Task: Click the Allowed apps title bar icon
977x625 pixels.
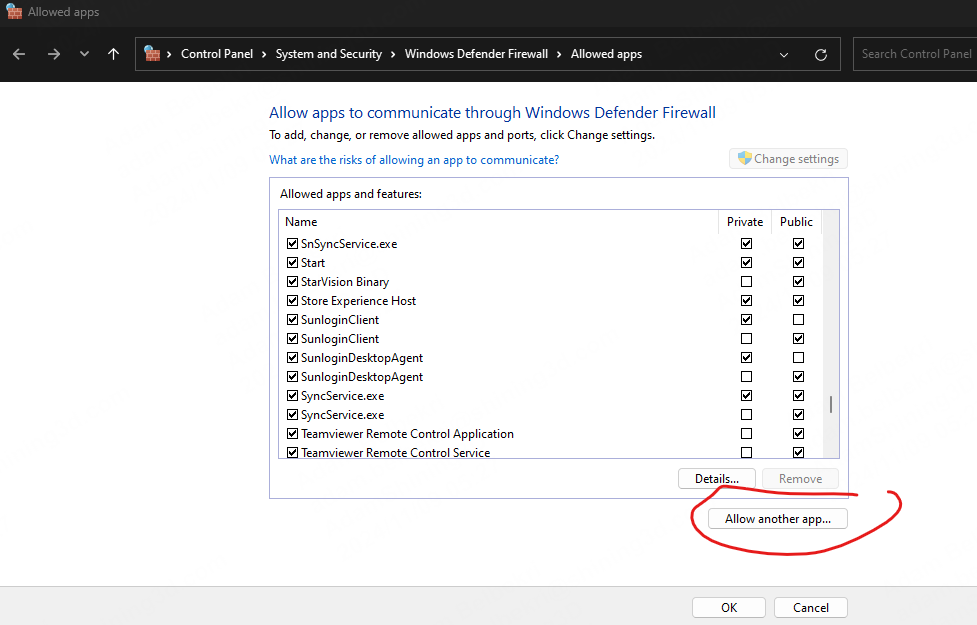Action: coord(14,11)
